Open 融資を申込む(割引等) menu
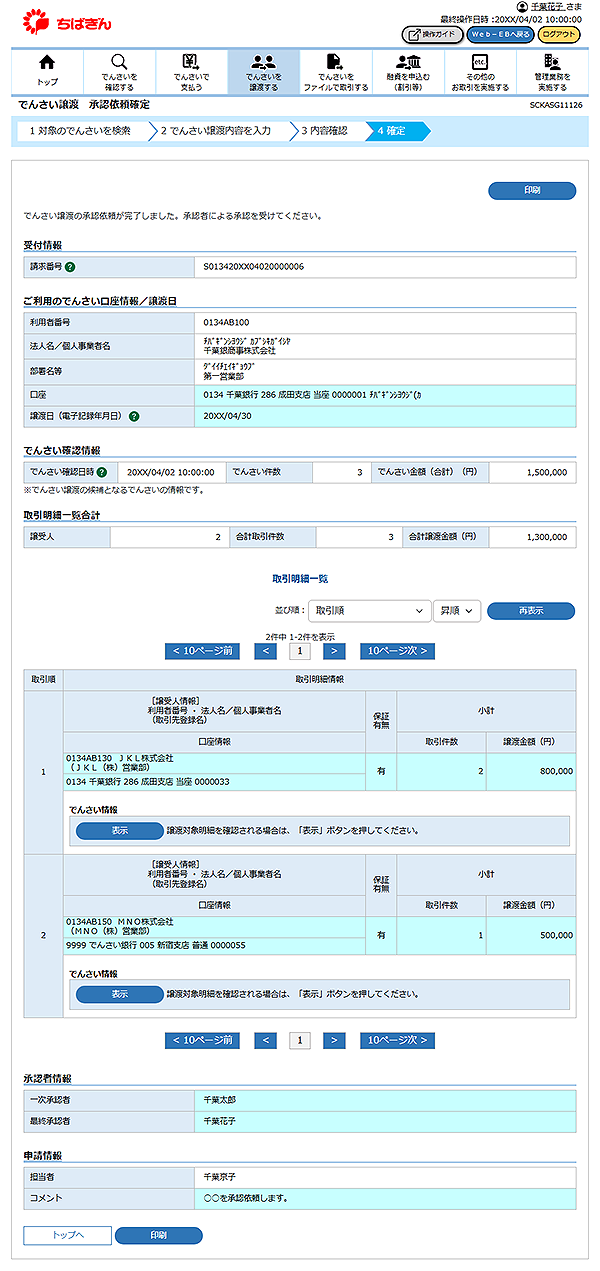This screenshot has width=600, height=1271. tap(408, 71)
